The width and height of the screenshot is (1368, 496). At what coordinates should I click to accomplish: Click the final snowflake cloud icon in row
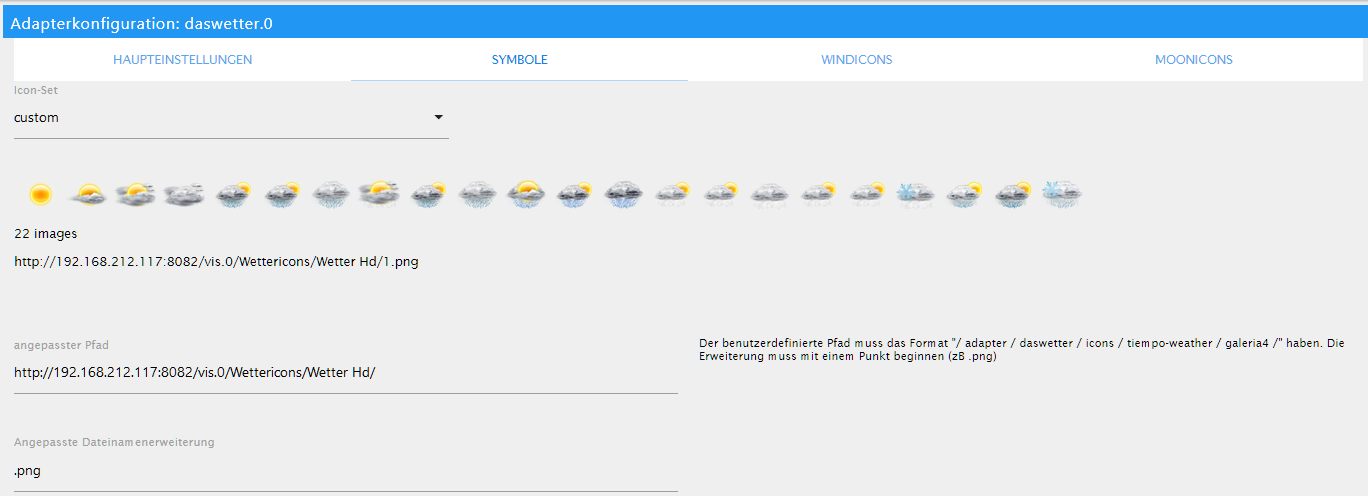1061,193
